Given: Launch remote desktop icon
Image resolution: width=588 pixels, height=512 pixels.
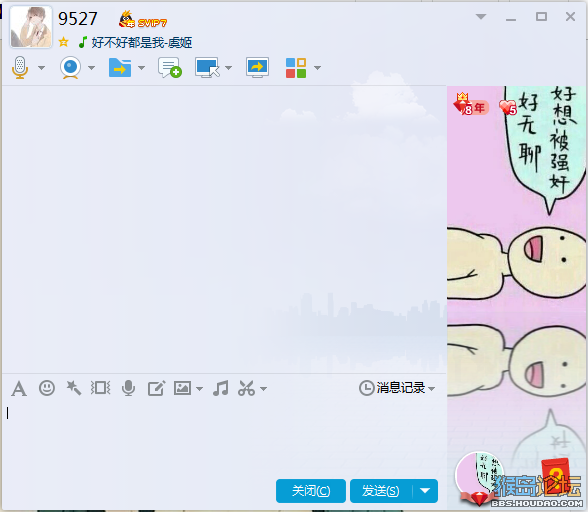Looking at the screenshot, I should 207,68.
